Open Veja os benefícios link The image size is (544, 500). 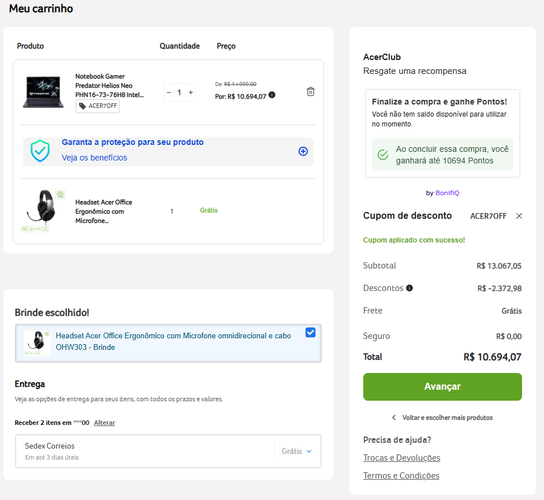[x=94, y=158]
